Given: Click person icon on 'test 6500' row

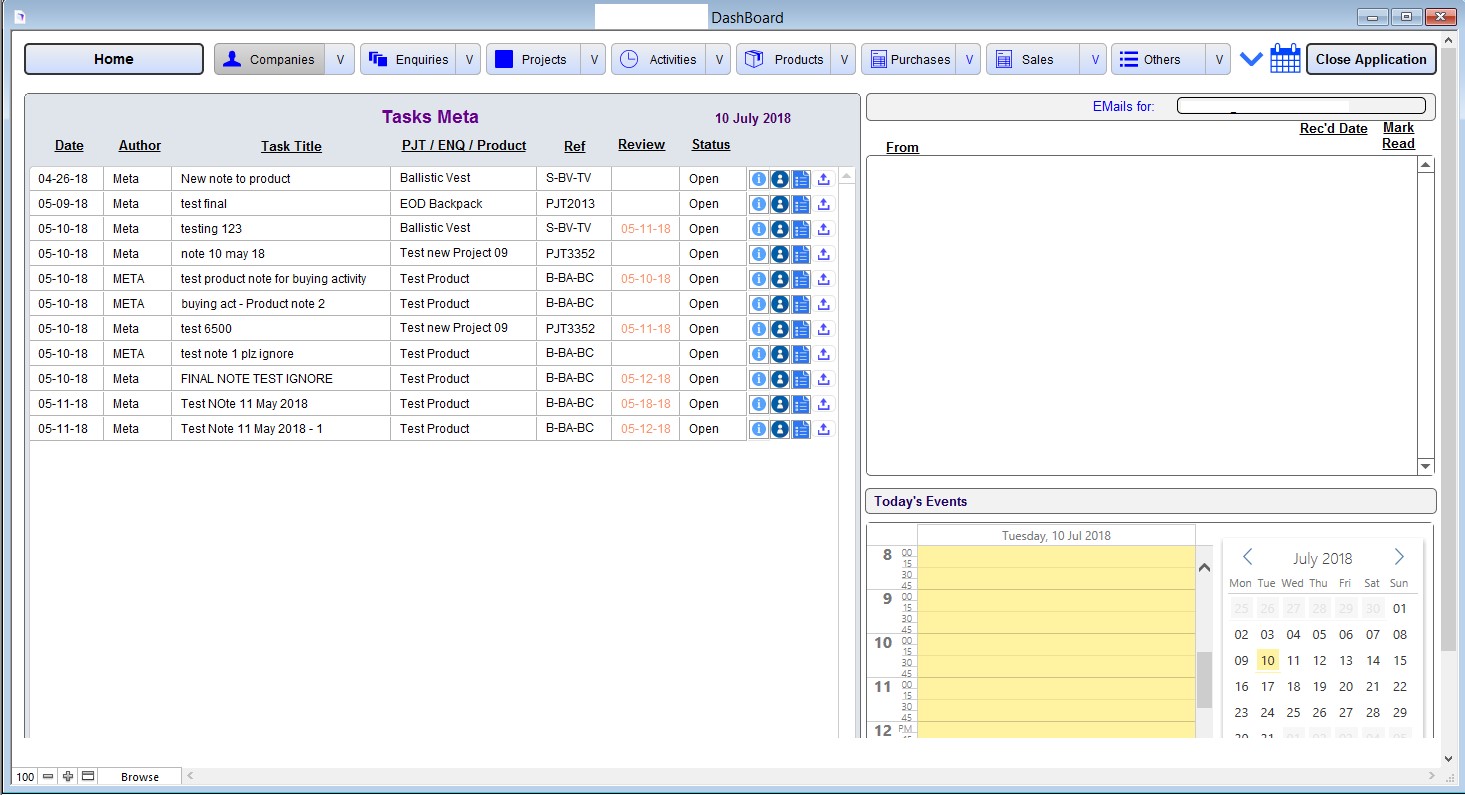Looking at the screenshot, I should [780, 329].
